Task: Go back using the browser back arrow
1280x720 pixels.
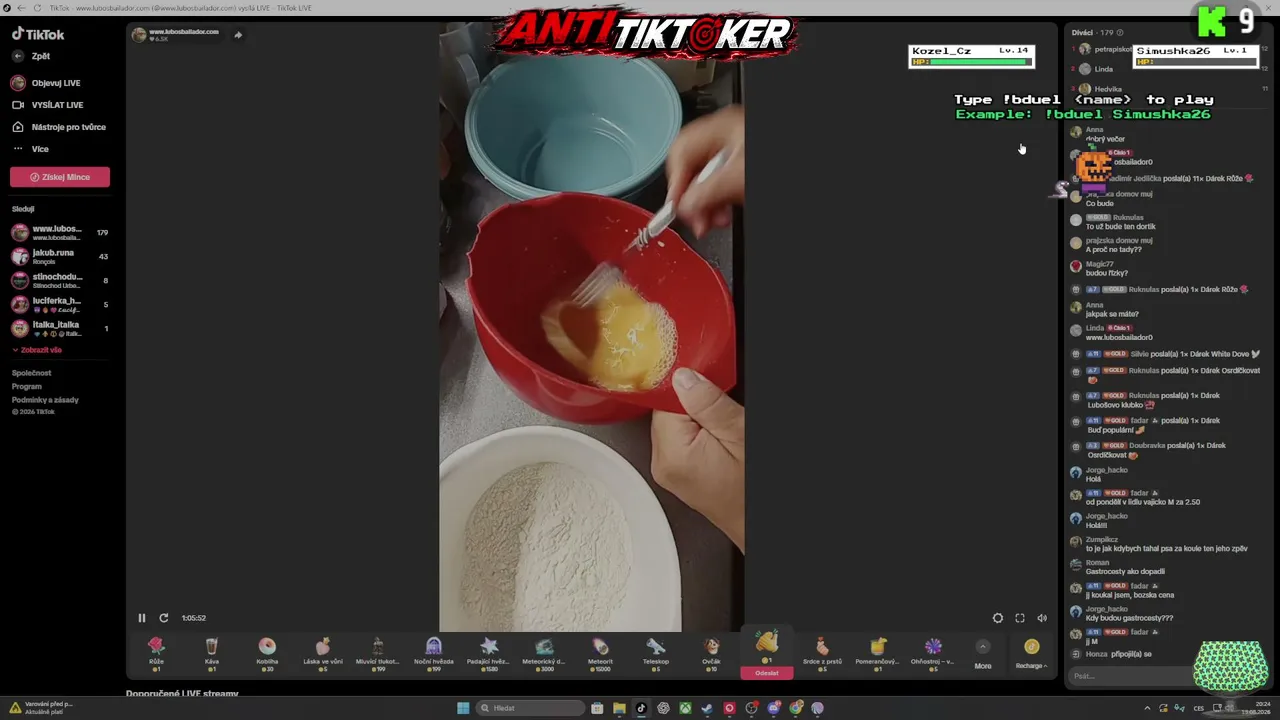Action: [21, 8]
